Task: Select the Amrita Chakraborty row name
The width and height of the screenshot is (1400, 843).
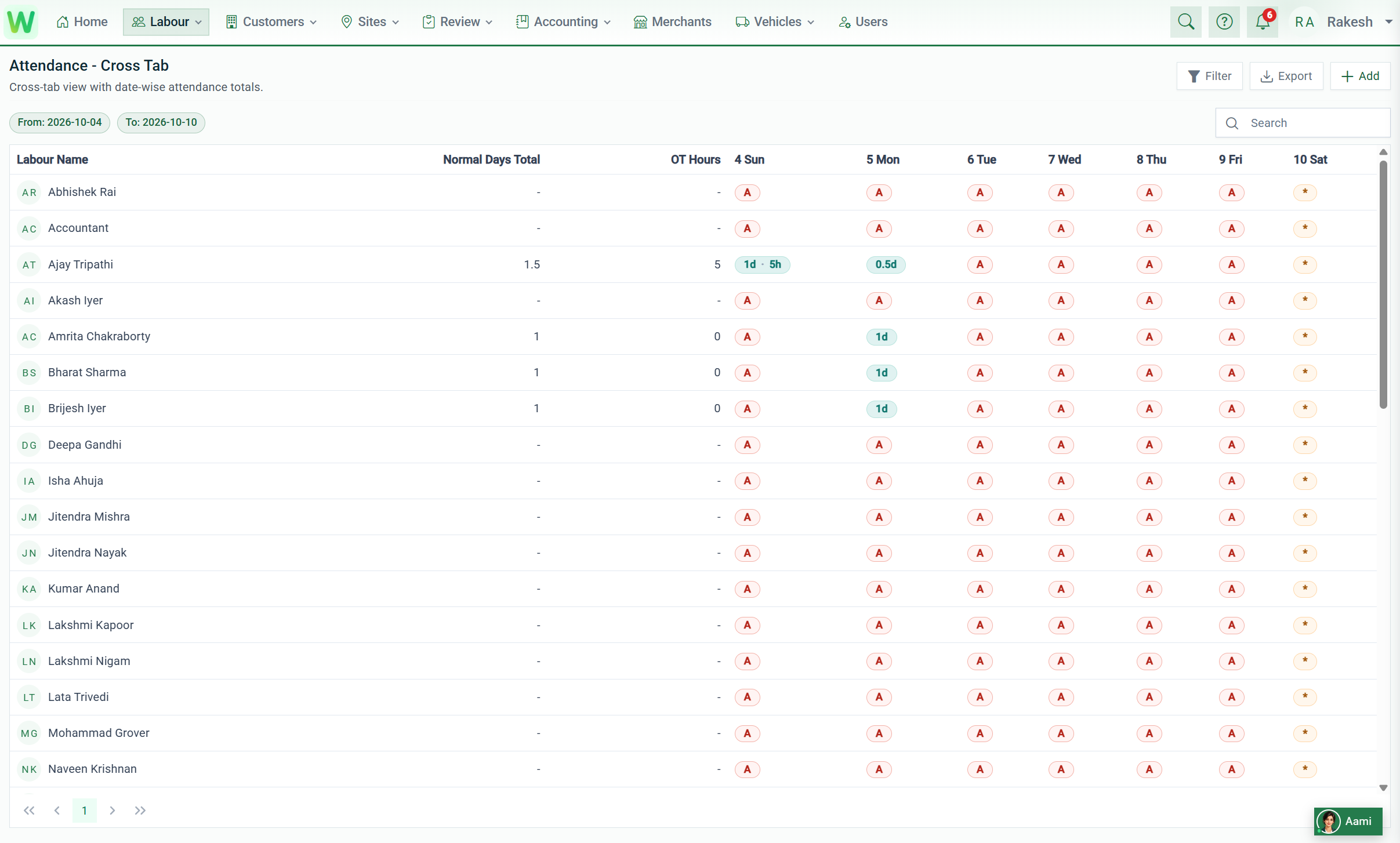Action: click(99, 337)
